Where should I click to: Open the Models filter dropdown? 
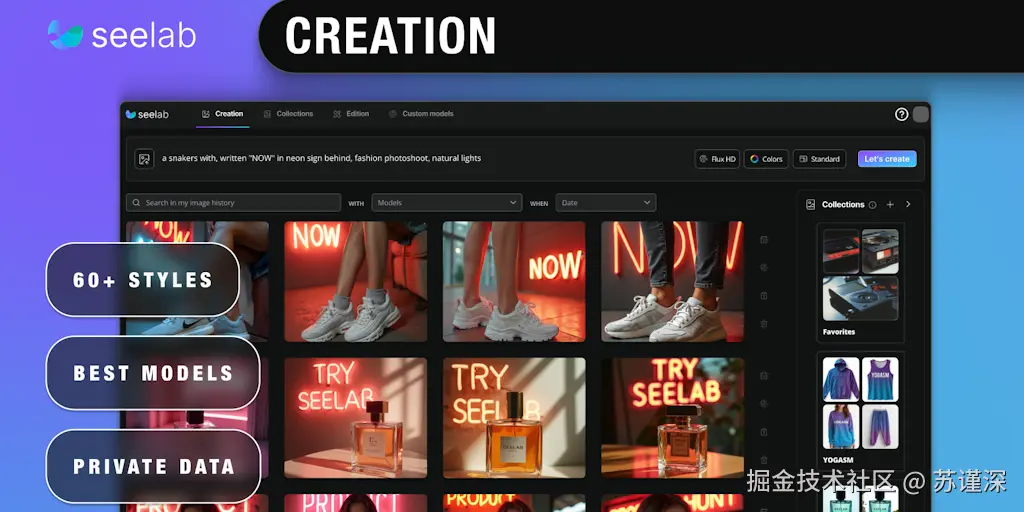[447, 202]
